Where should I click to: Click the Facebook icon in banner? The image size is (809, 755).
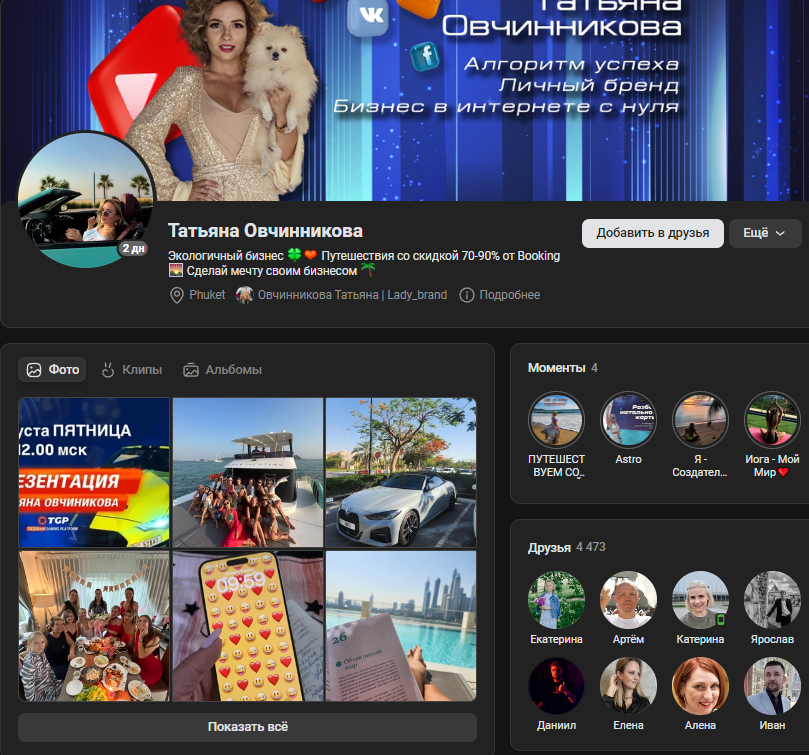coord(426,56)
